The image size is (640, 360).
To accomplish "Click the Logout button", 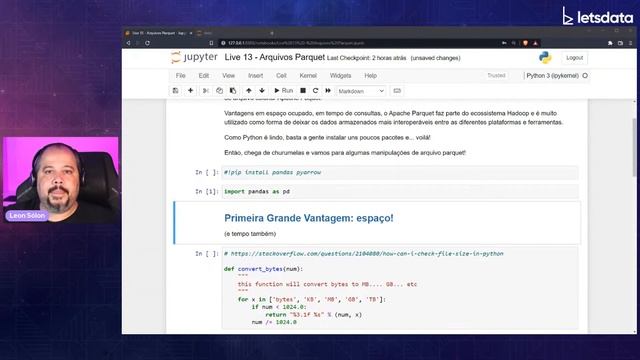I will tap(574, 58).
